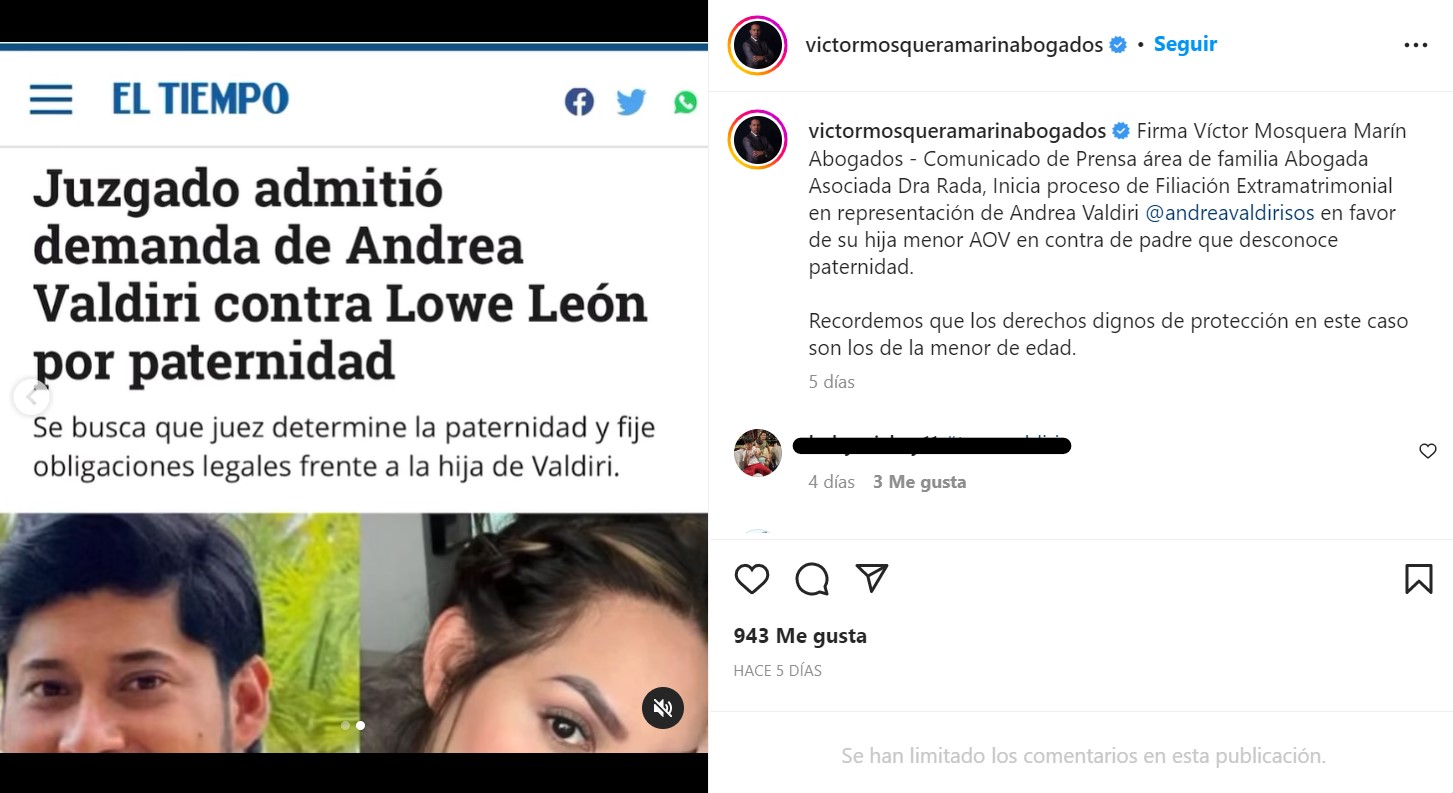The height and width of the screenshot is (793, 1453).
Task: Click Facebook share icon in article
Action: (x=579, y=101)
